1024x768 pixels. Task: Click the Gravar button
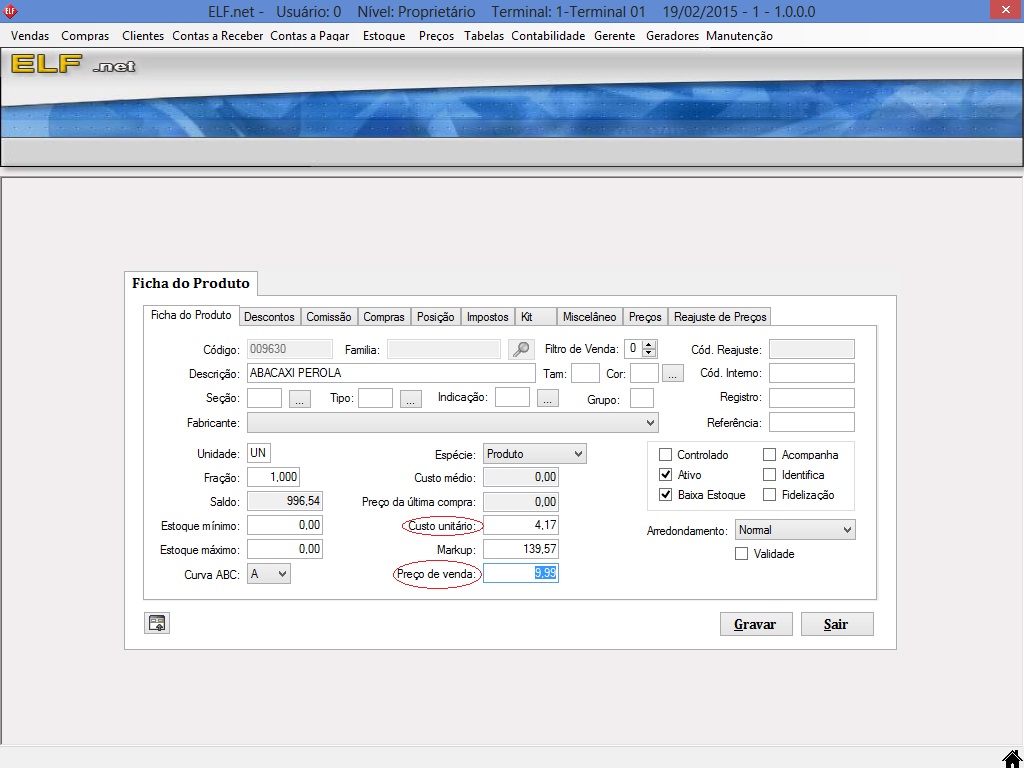756,624
